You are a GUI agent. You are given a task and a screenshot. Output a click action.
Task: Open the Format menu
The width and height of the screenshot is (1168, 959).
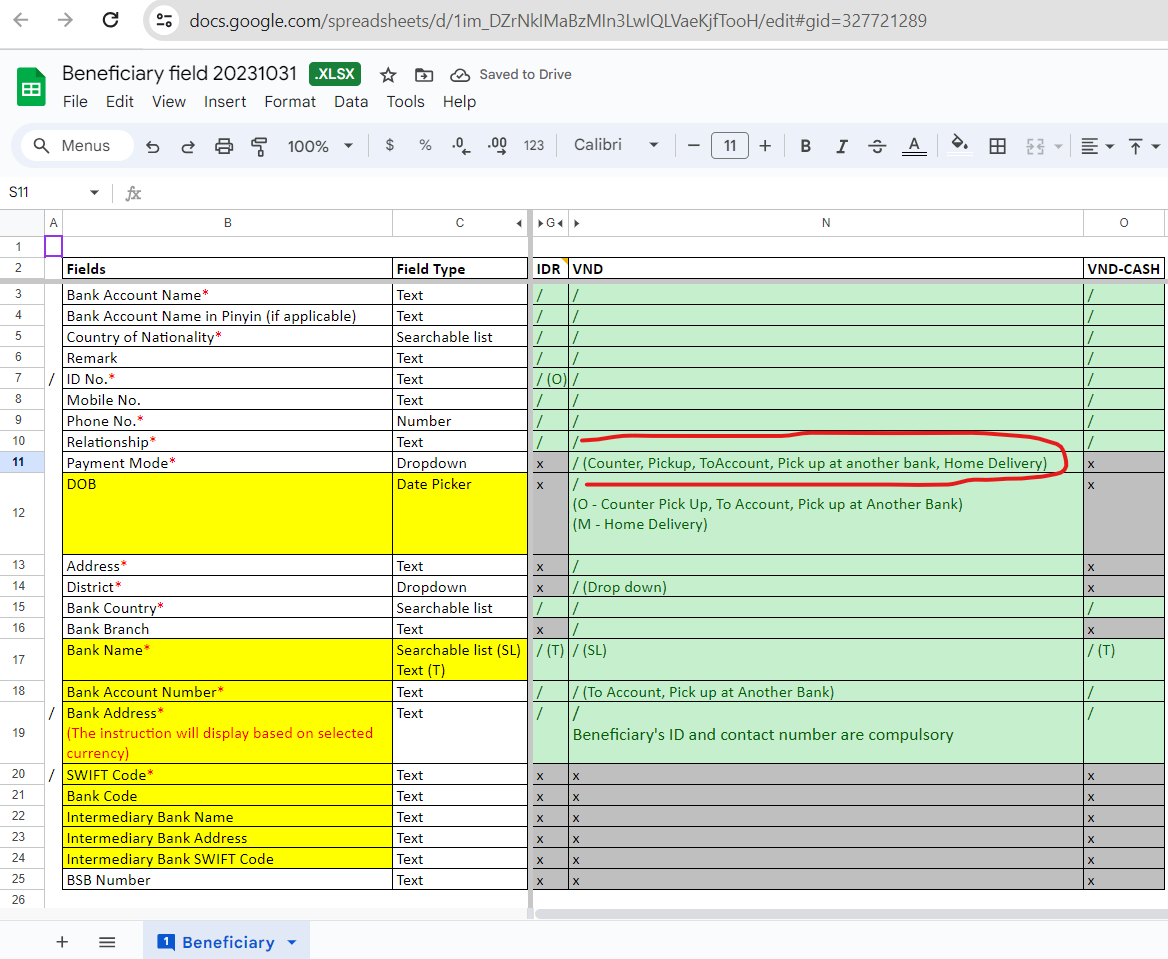point(290,102)
